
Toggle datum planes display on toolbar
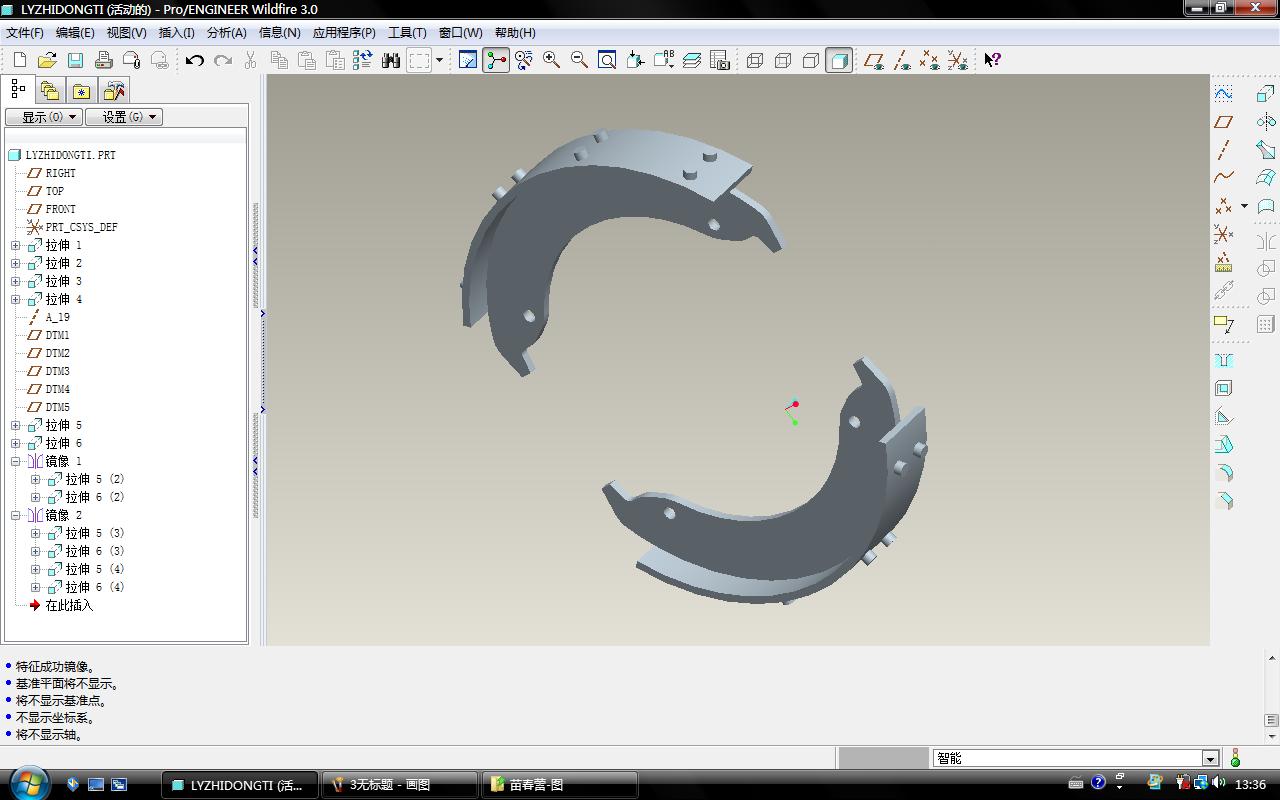(x=873, y=60)
